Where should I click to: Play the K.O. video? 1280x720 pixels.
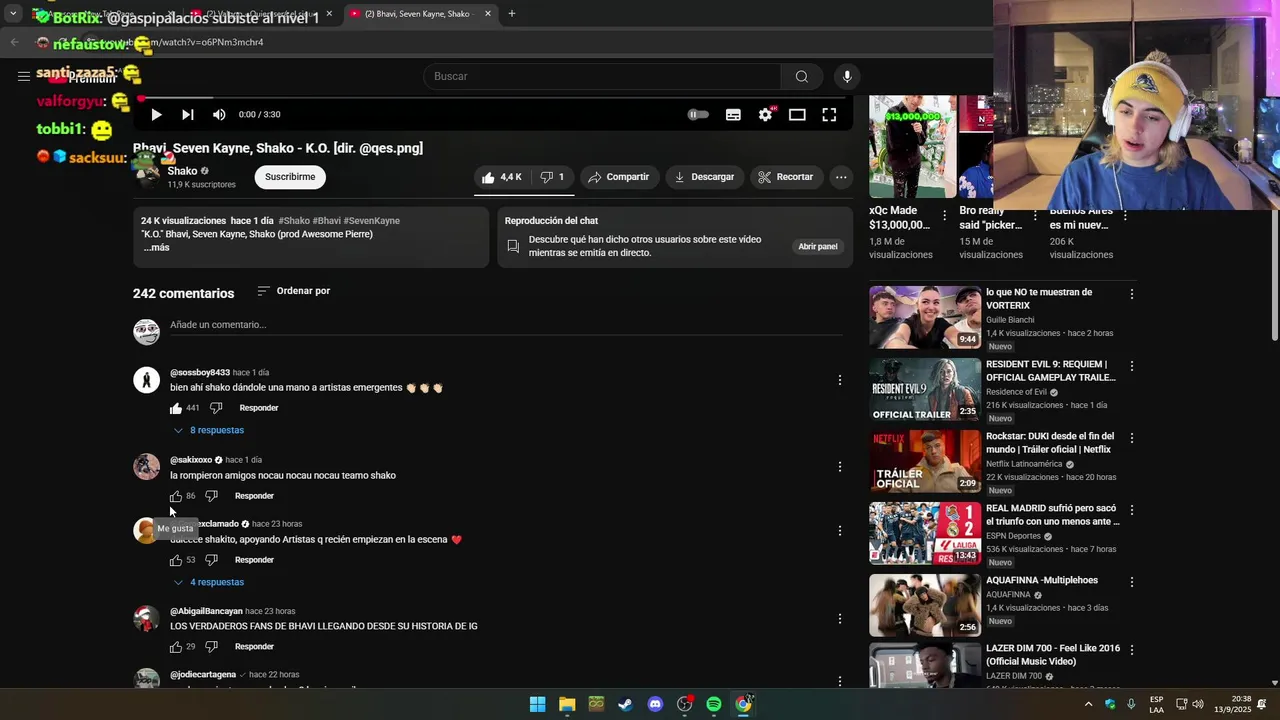click(156, 115)
